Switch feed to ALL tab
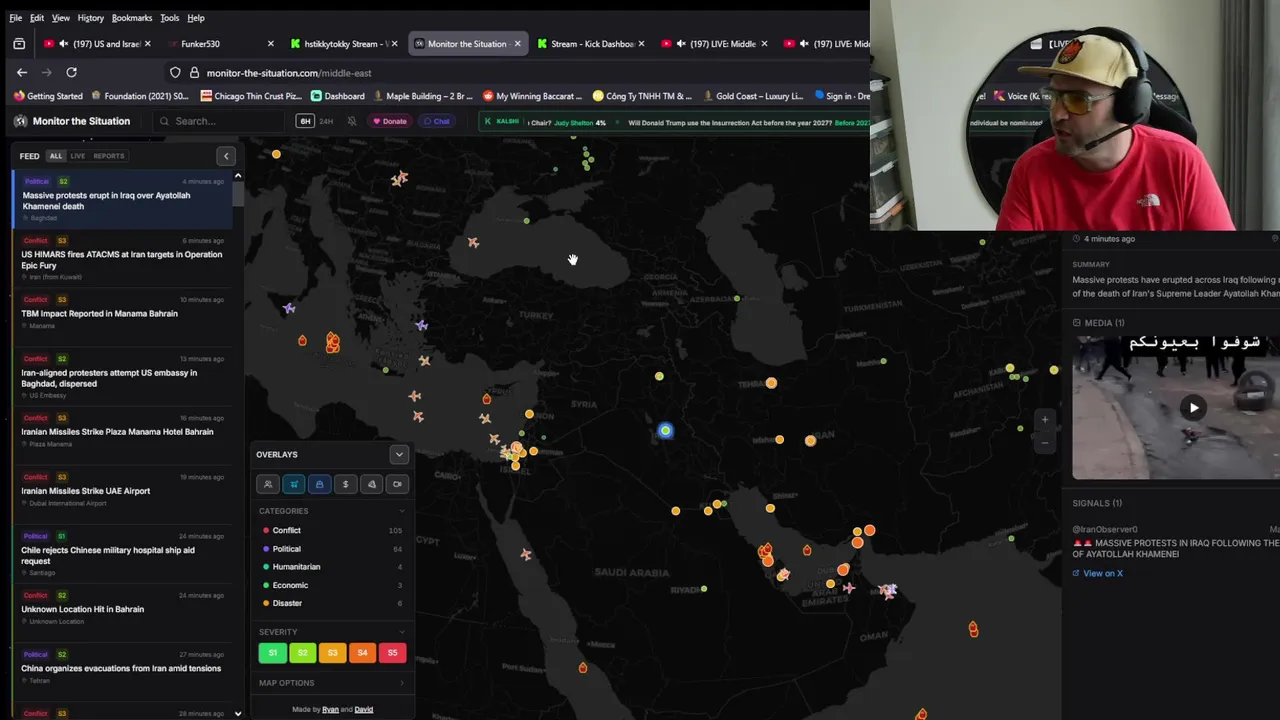 [56, 156]
